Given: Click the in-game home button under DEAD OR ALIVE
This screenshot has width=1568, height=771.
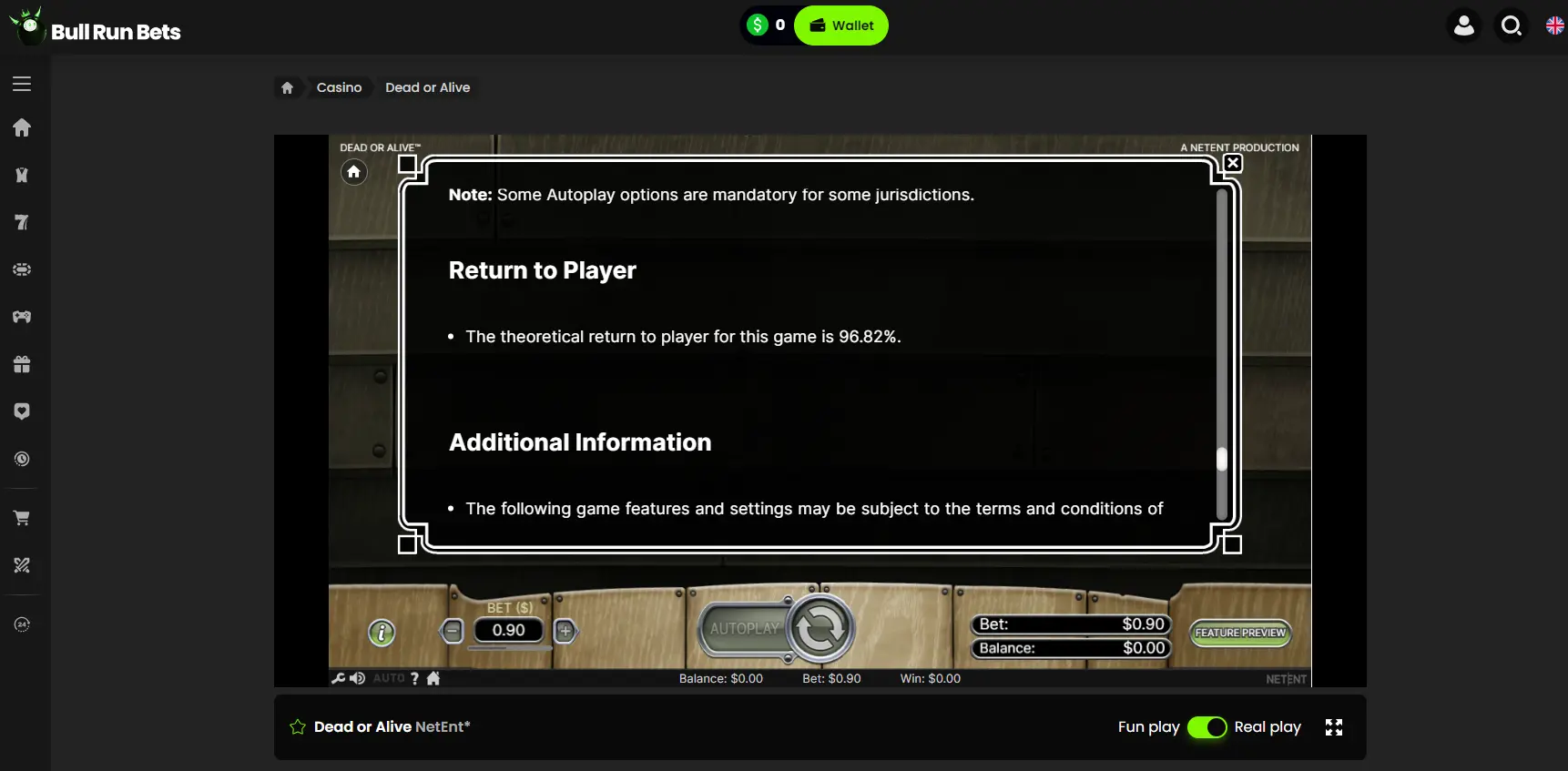Looking at the screenshot, I should [x=354, y=171].
